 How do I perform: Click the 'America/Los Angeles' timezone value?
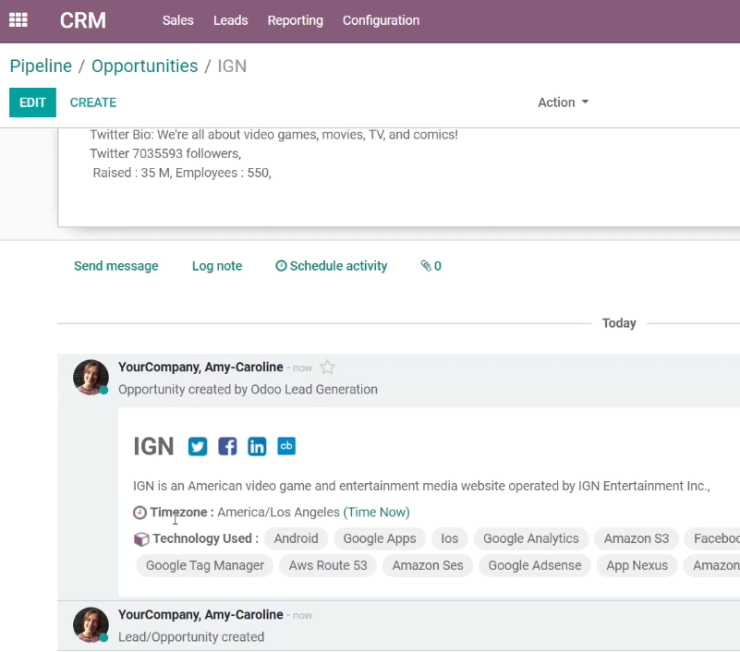click(x=278, y=512)
